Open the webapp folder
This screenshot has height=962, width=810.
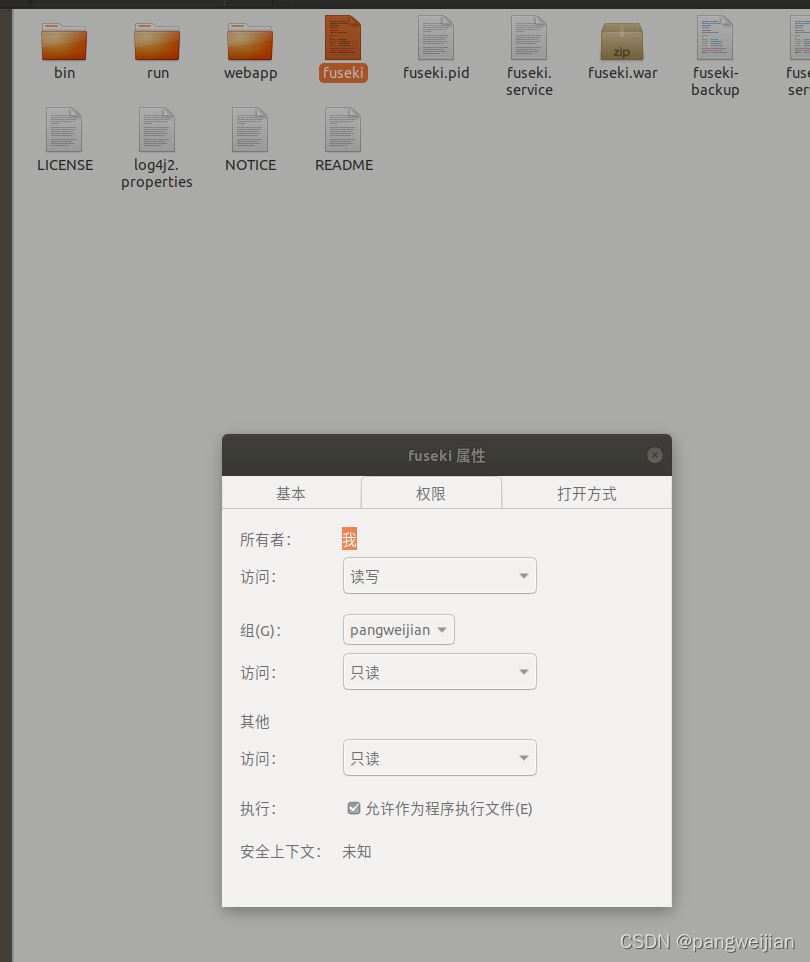250,44
